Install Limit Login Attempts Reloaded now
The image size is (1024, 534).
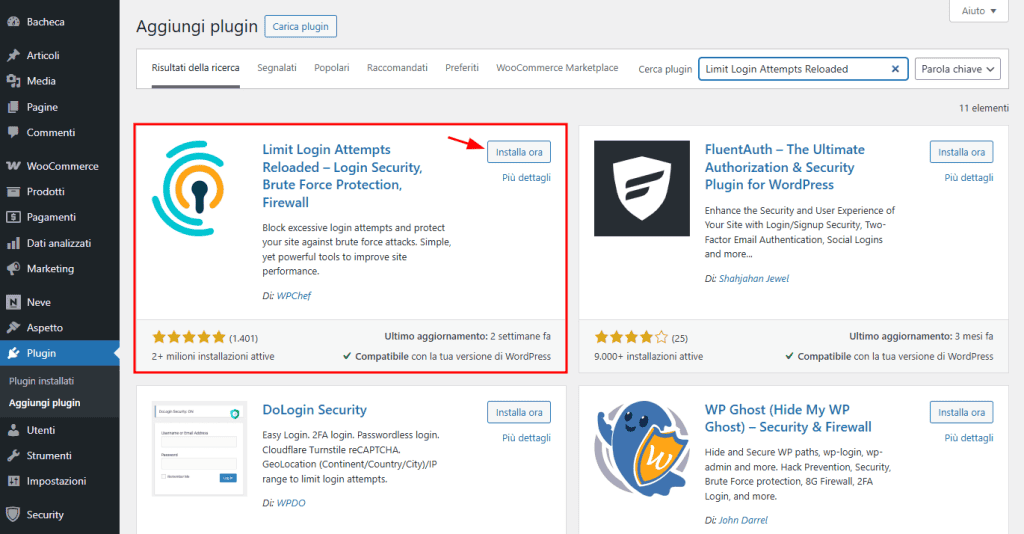point(519,152)
